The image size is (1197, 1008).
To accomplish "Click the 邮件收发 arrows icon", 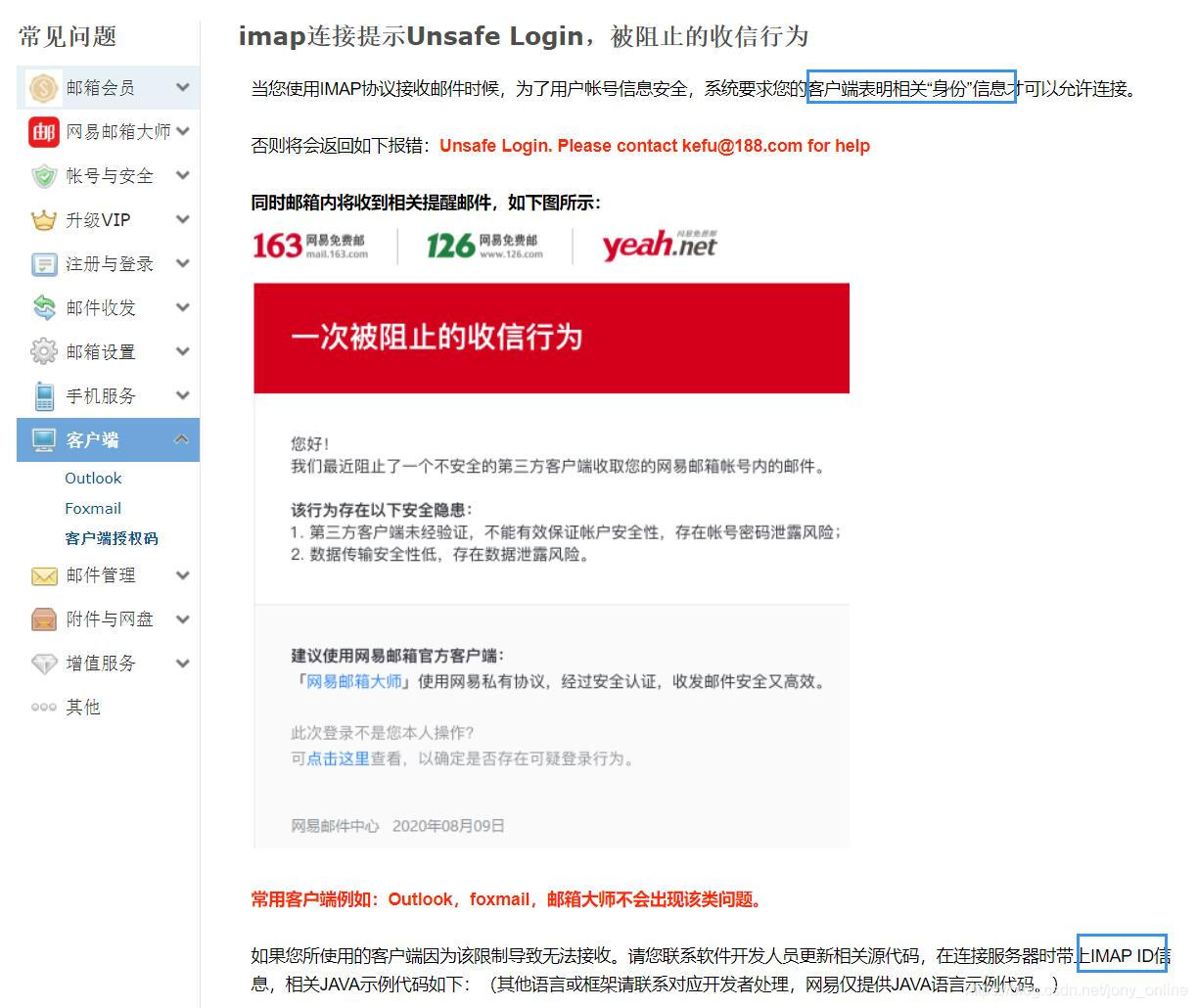I will click(x=44, y=307).
